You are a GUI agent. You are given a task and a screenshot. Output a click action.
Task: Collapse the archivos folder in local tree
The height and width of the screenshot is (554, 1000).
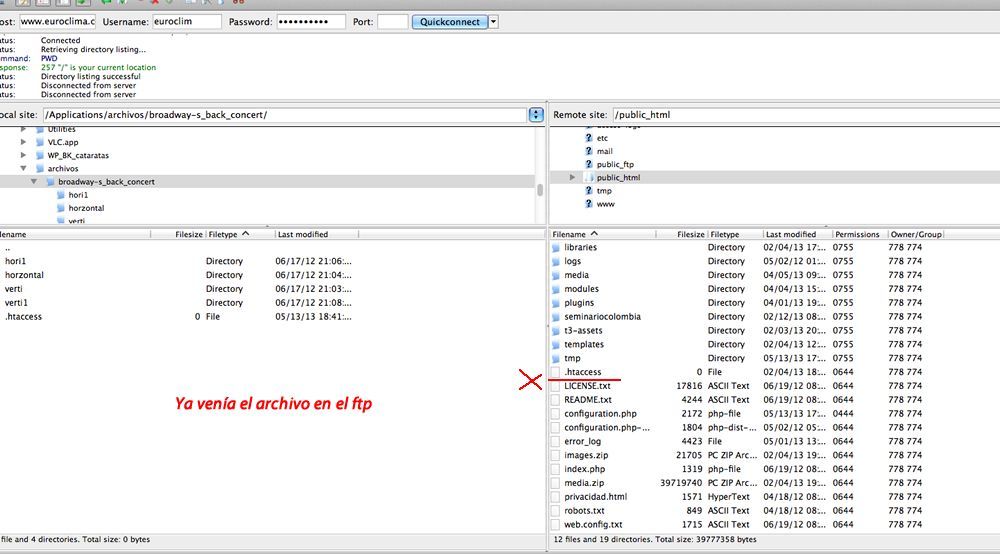tap(24, 168)
